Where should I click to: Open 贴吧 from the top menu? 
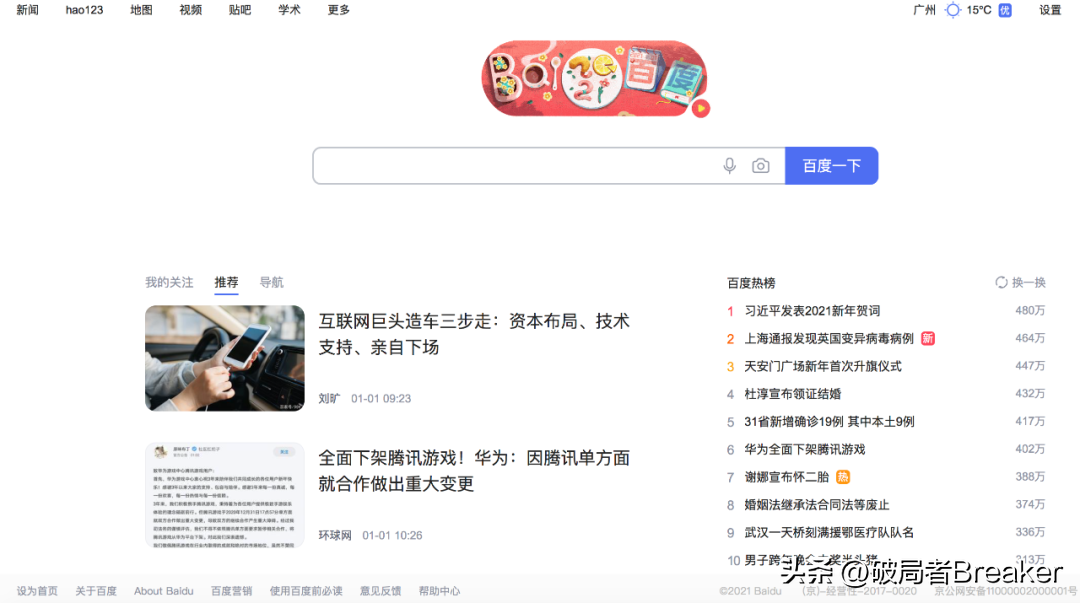click(x=239, y=10)
